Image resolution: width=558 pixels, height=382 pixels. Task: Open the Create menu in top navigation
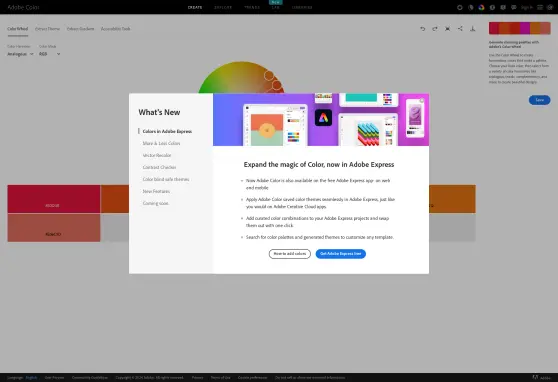coord(195,7)
